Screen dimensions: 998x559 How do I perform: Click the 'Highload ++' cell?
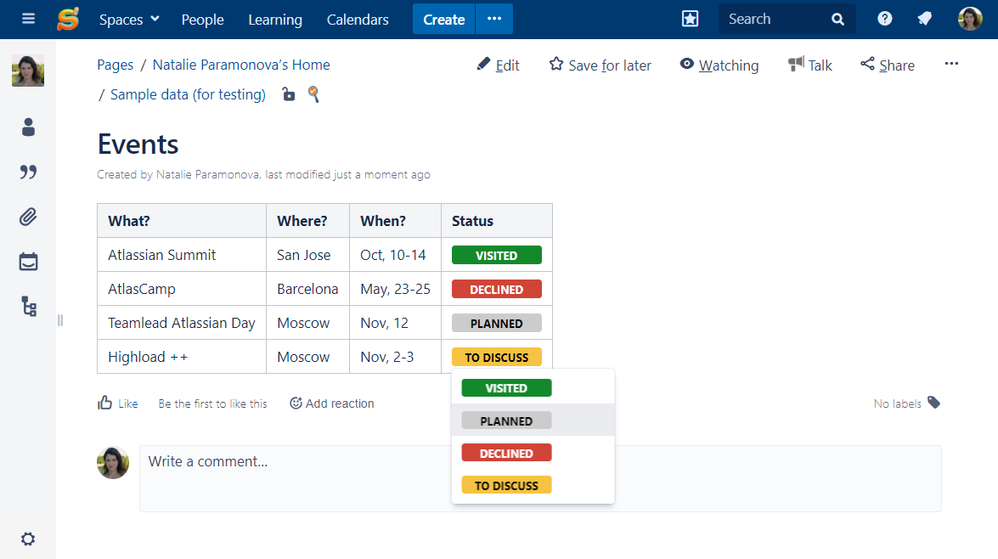[x=181, y=357]
